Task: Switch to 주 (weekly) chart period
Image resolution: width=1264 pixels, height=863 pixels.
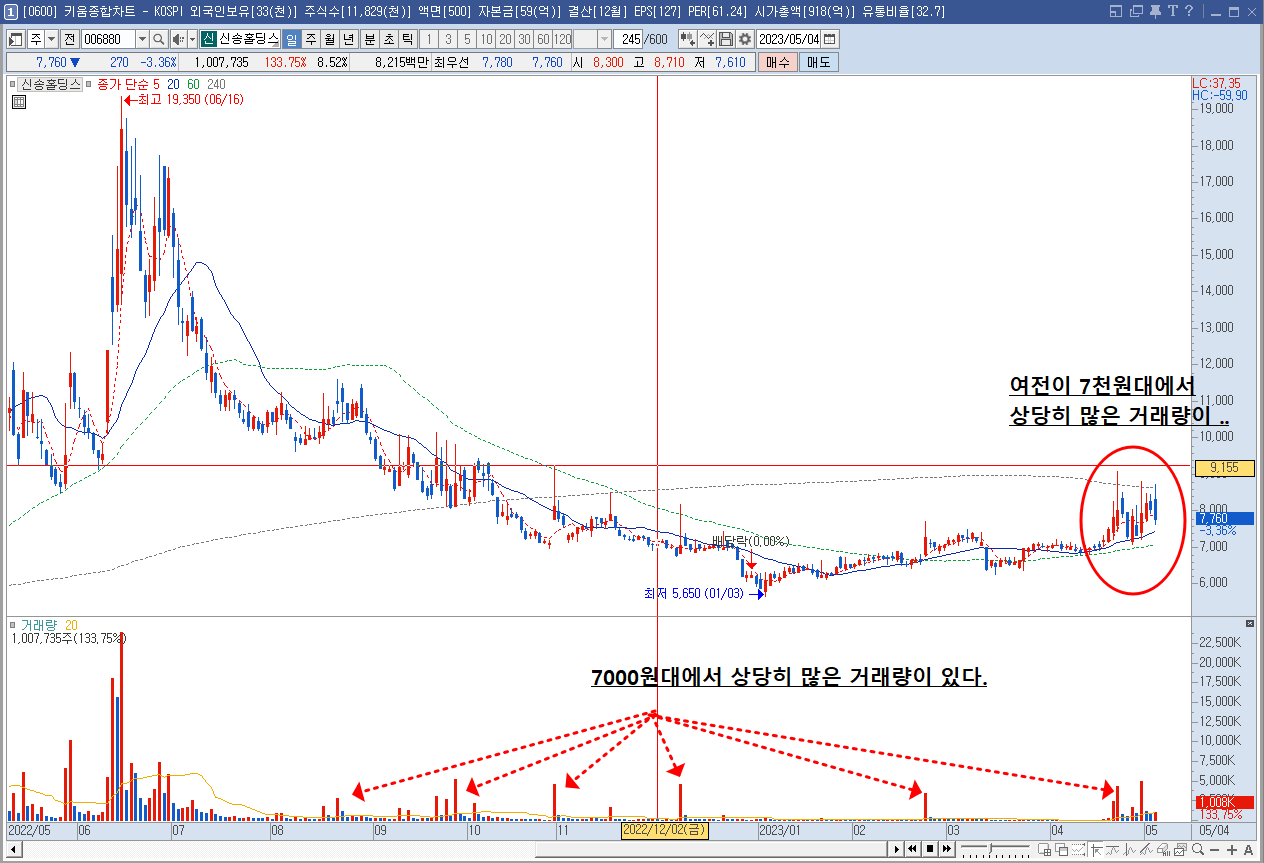Action: 310,39
